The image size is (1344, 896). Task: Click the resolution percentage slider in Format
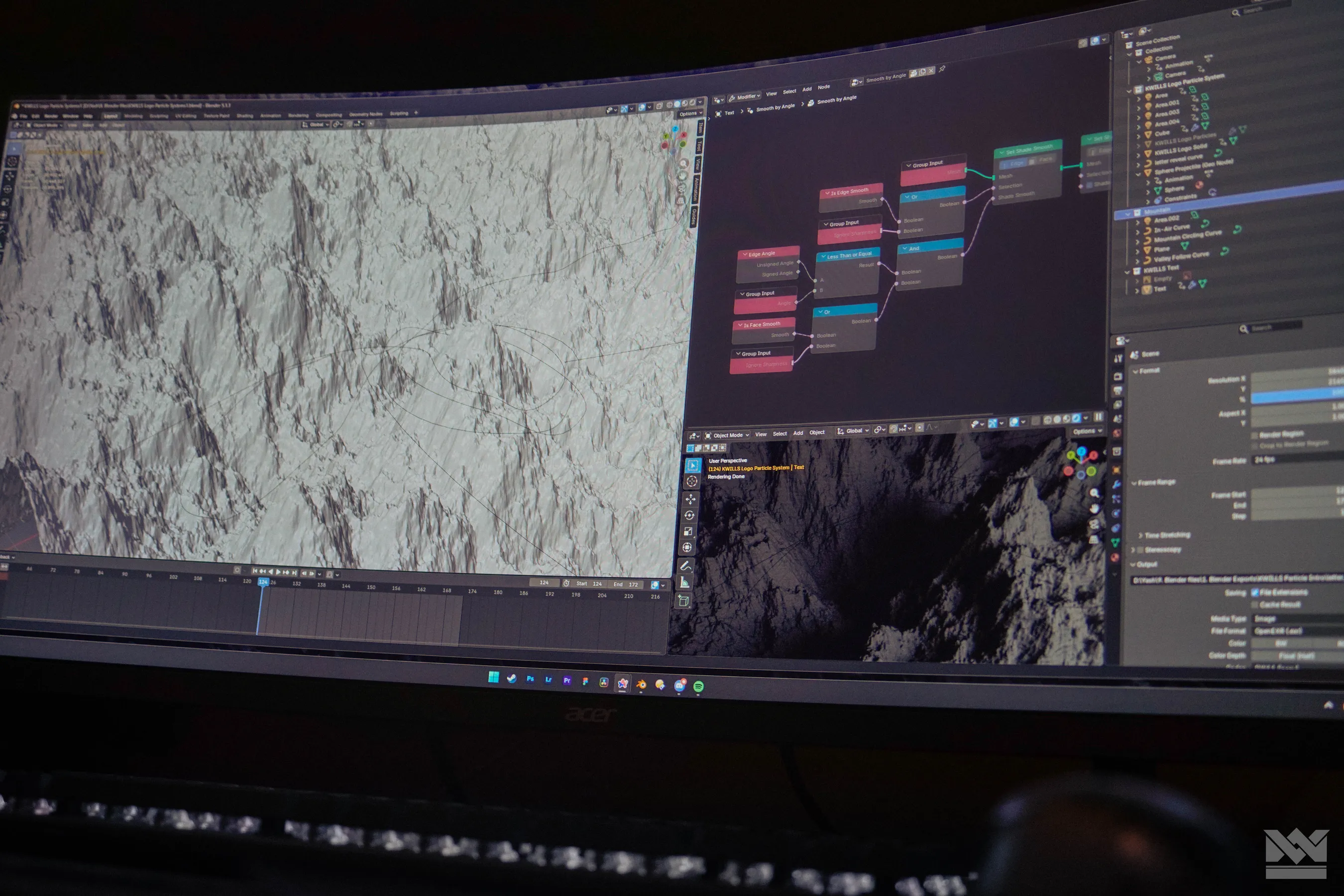tap(1297, 396)
